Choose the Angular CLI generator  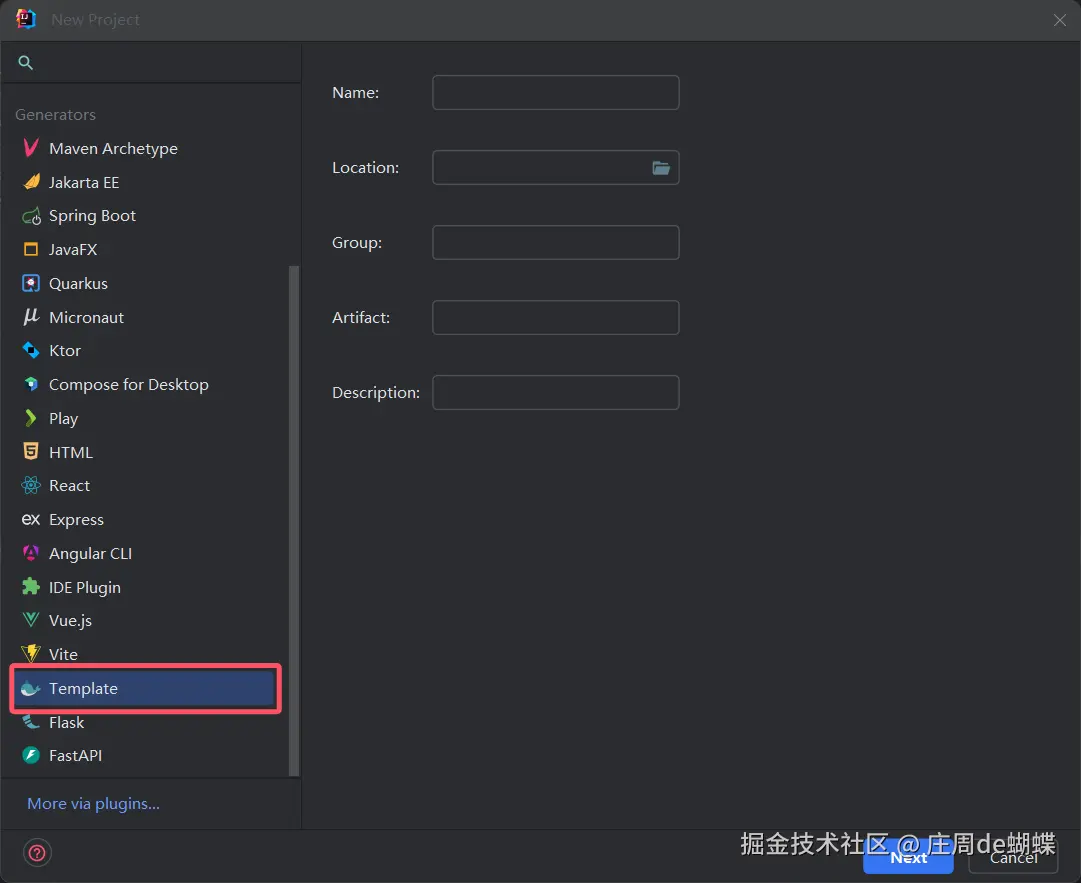146,554
